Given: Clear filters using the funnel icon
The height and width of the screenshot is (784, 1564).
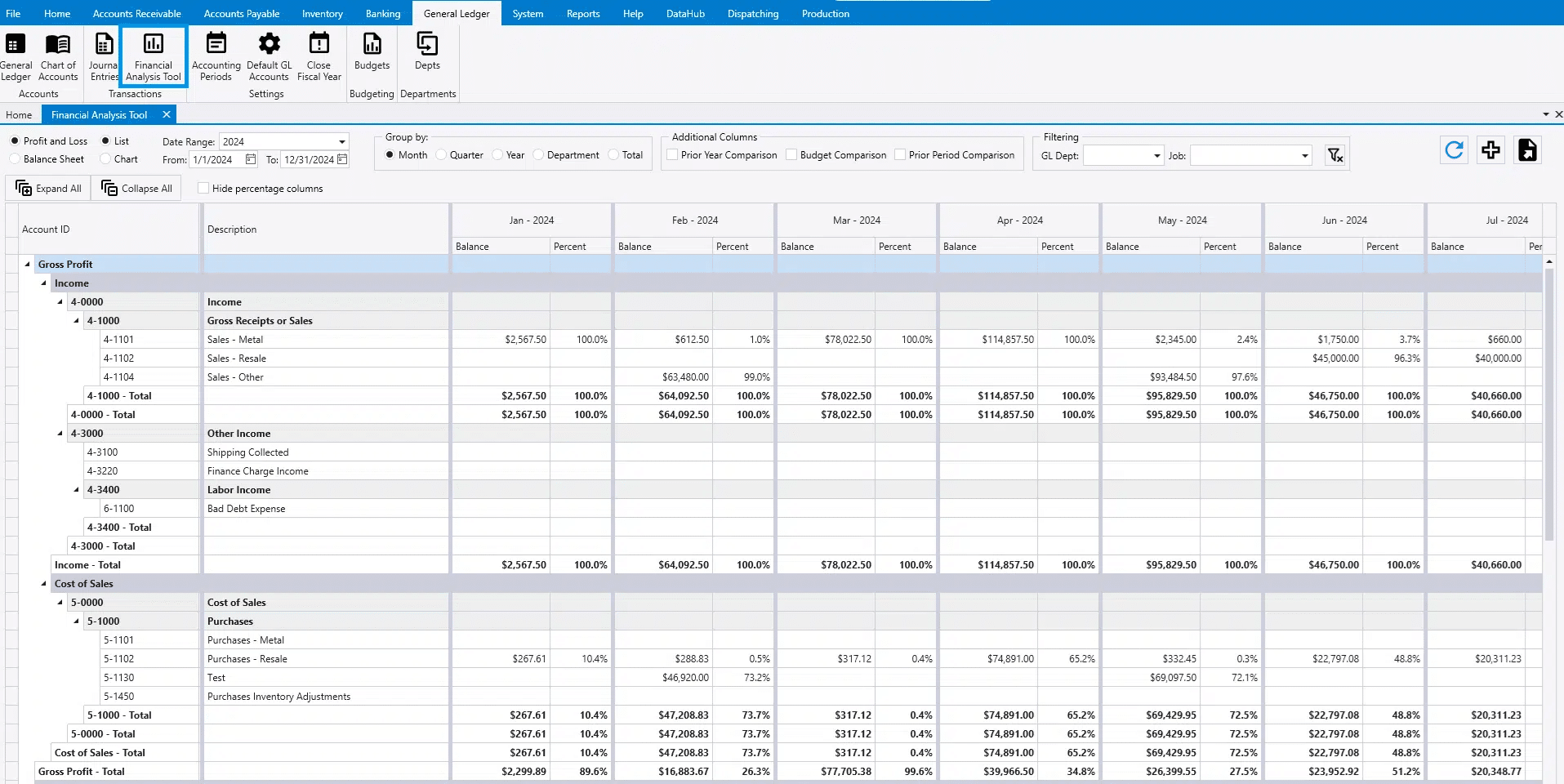Looking at the screenshot, I should [1335, 155].
